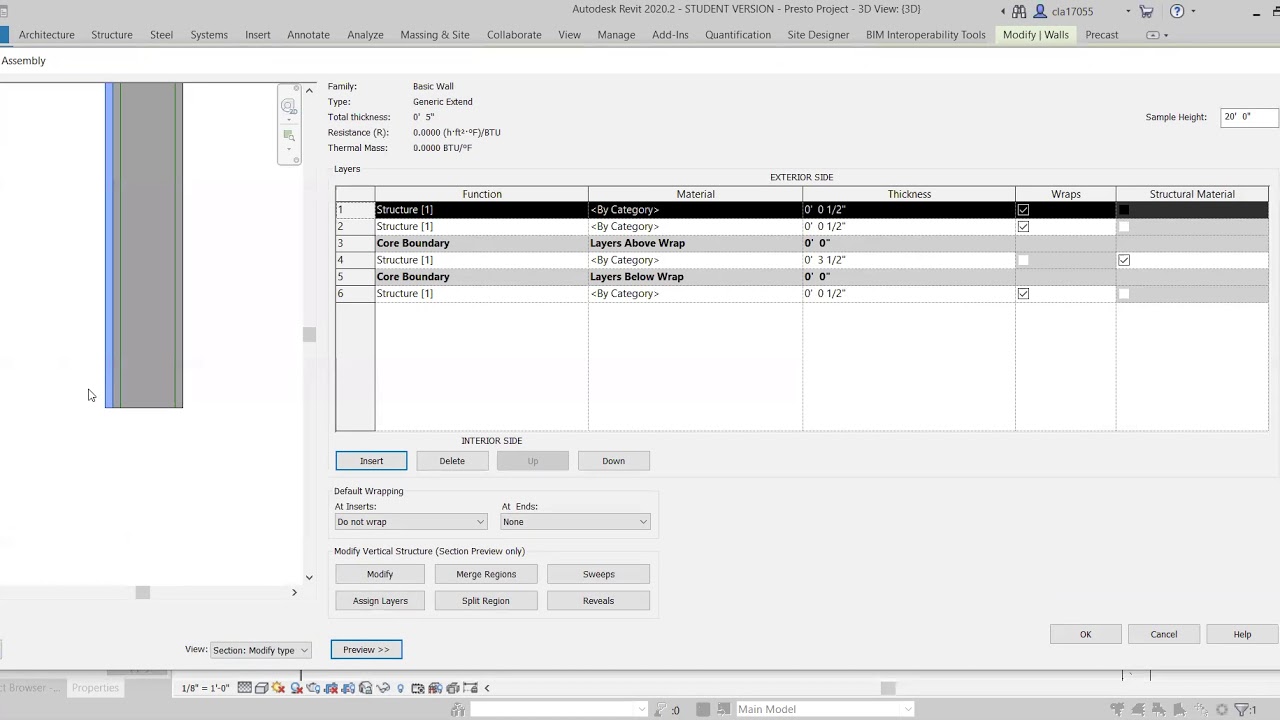The width and height of the screenshot is (1280, 720).
Task: Click the Insert layer button
Action: coord(371,461)
